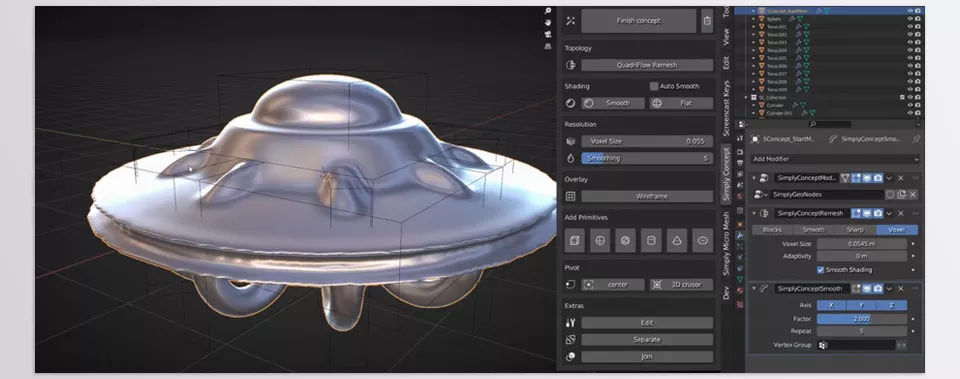The width and height of the screenshot is (960, 379).
Task: Click the Repeat field showing 5
Action: [x=861, y=331]
